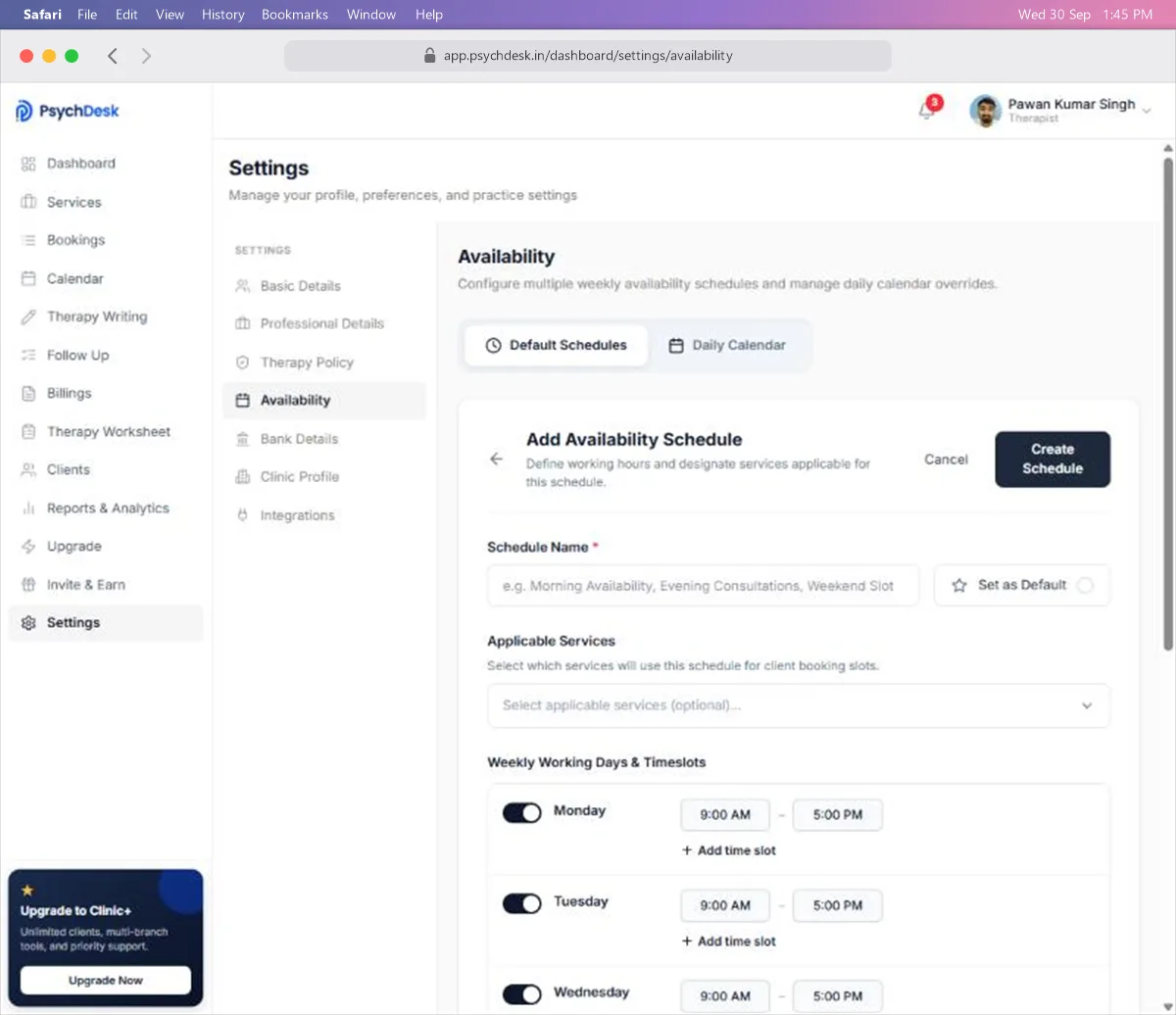
Task: Click the Reports & Analytics chart icon
Action: click(28, 507)
